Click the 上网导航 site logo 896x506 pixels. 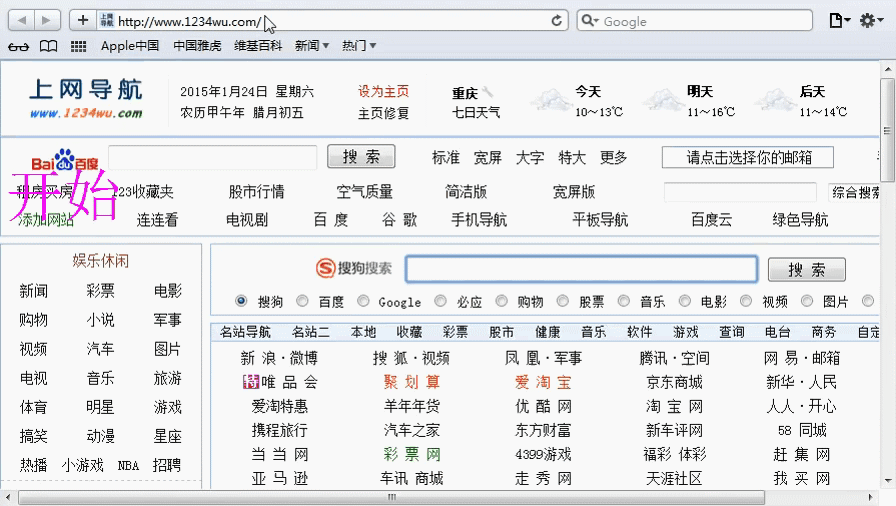point(86,98)
